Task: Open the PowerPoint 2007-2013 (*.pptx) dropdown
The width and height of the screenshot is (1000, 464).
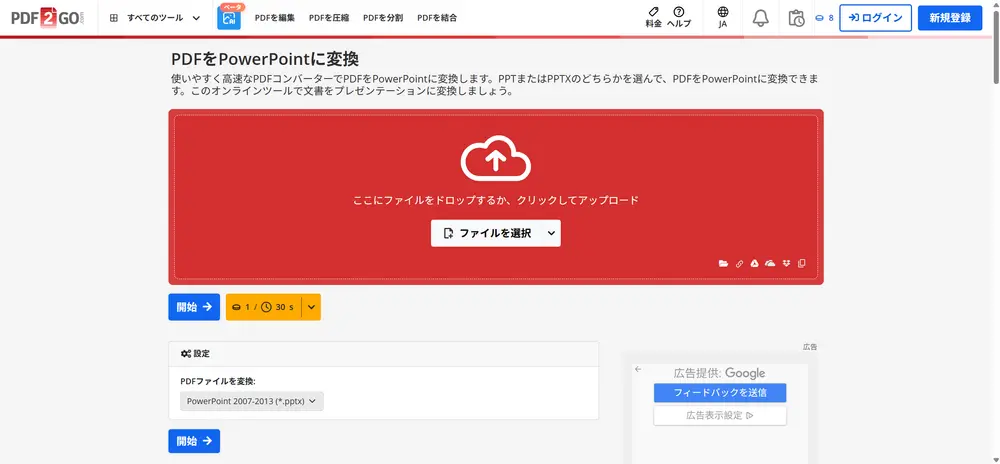Action: click(252, 401)
